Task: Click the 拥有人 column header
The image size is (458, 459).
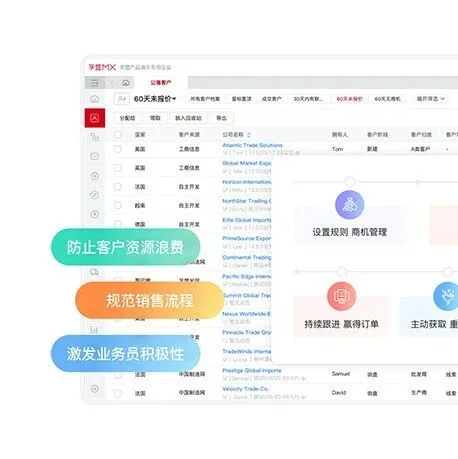Action: pos(340,135)
